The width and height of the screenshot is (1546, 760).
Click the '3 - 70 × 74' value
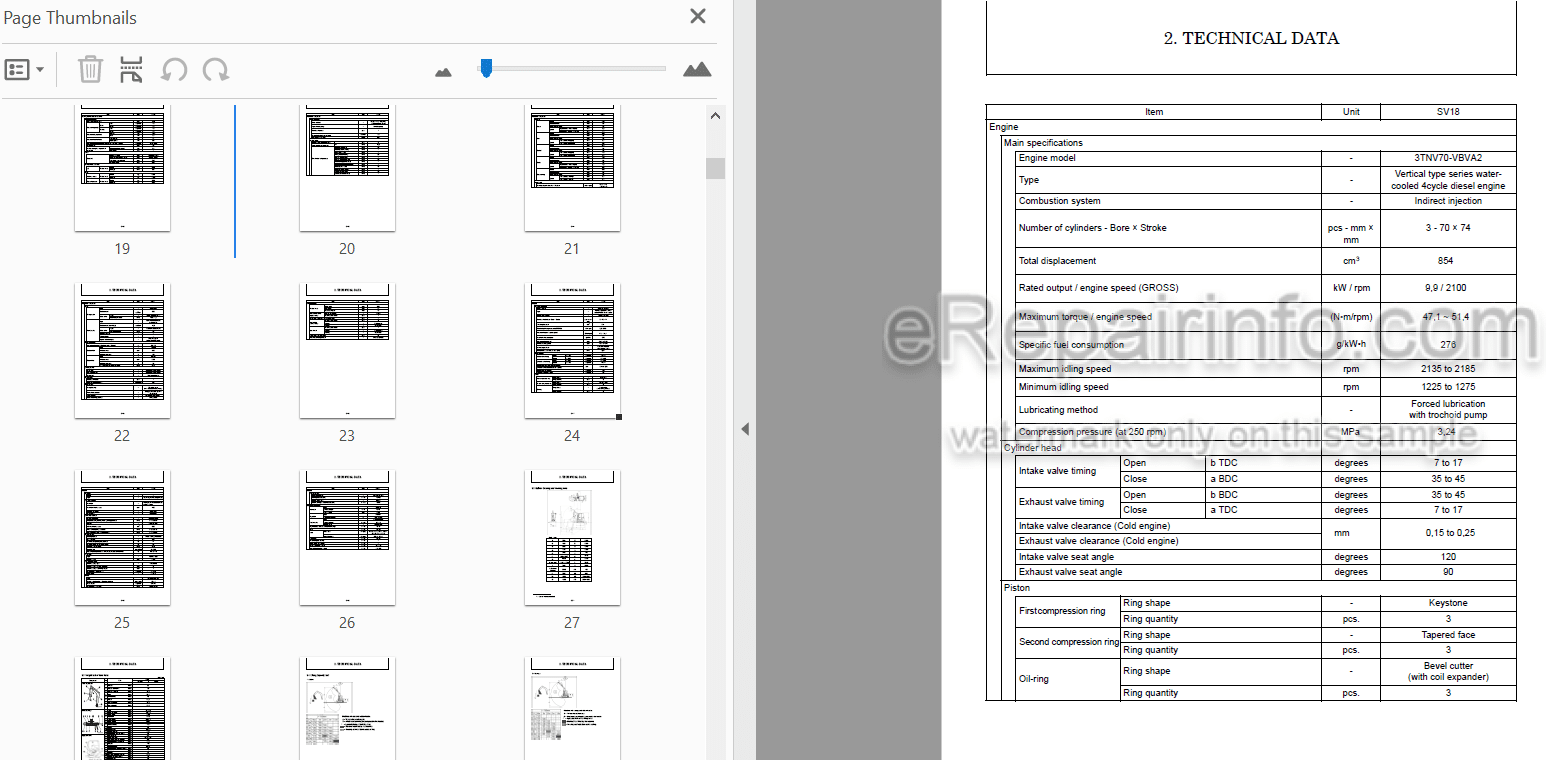point(1448,228)
